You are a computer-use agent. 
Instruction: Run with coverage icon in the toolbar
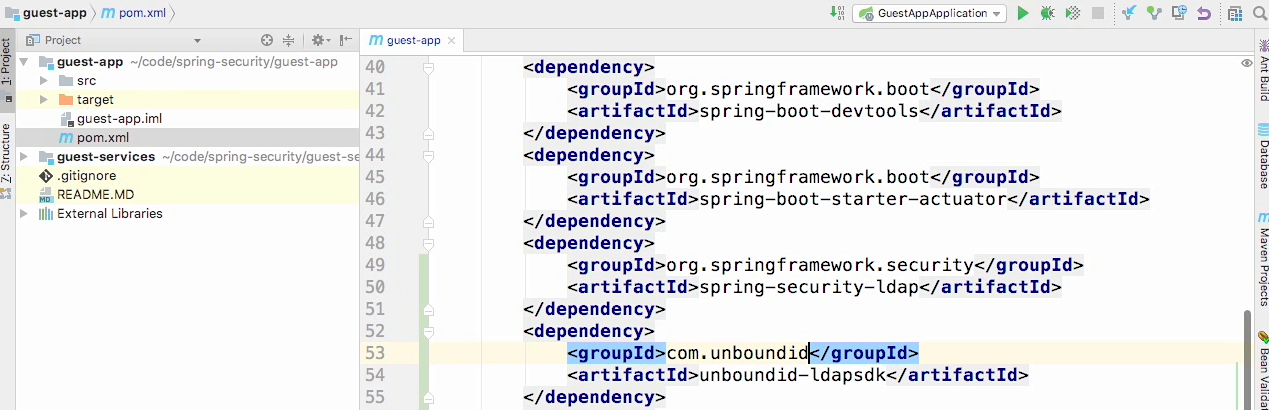1073,14
